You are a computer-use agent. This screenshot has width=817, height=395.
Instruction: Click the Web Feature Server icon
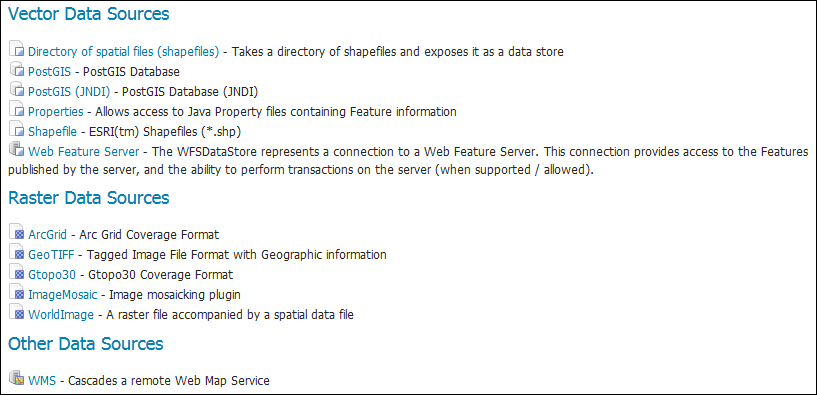coord(17,150)
